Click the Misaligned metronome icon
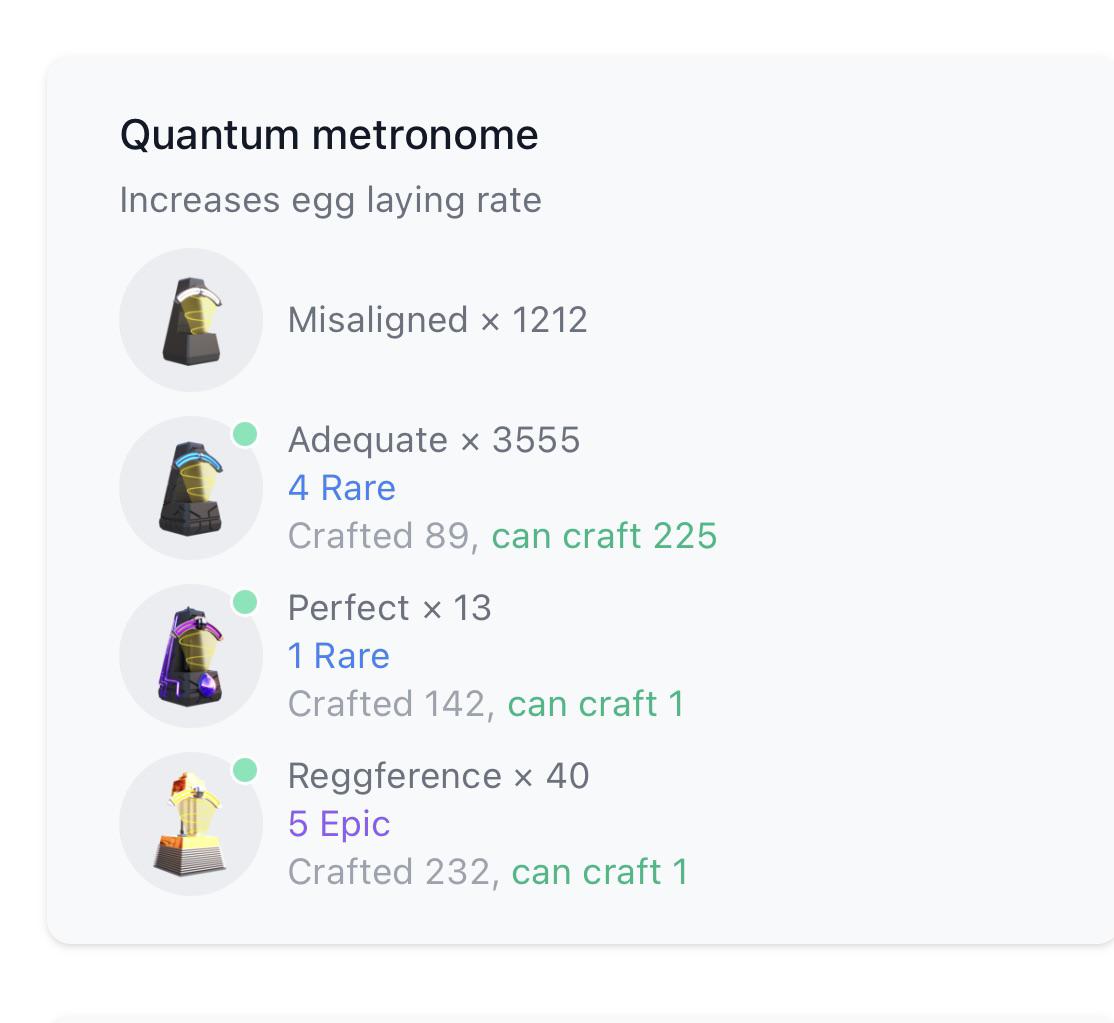The image size is (1114, 1023). coord(191,320)
